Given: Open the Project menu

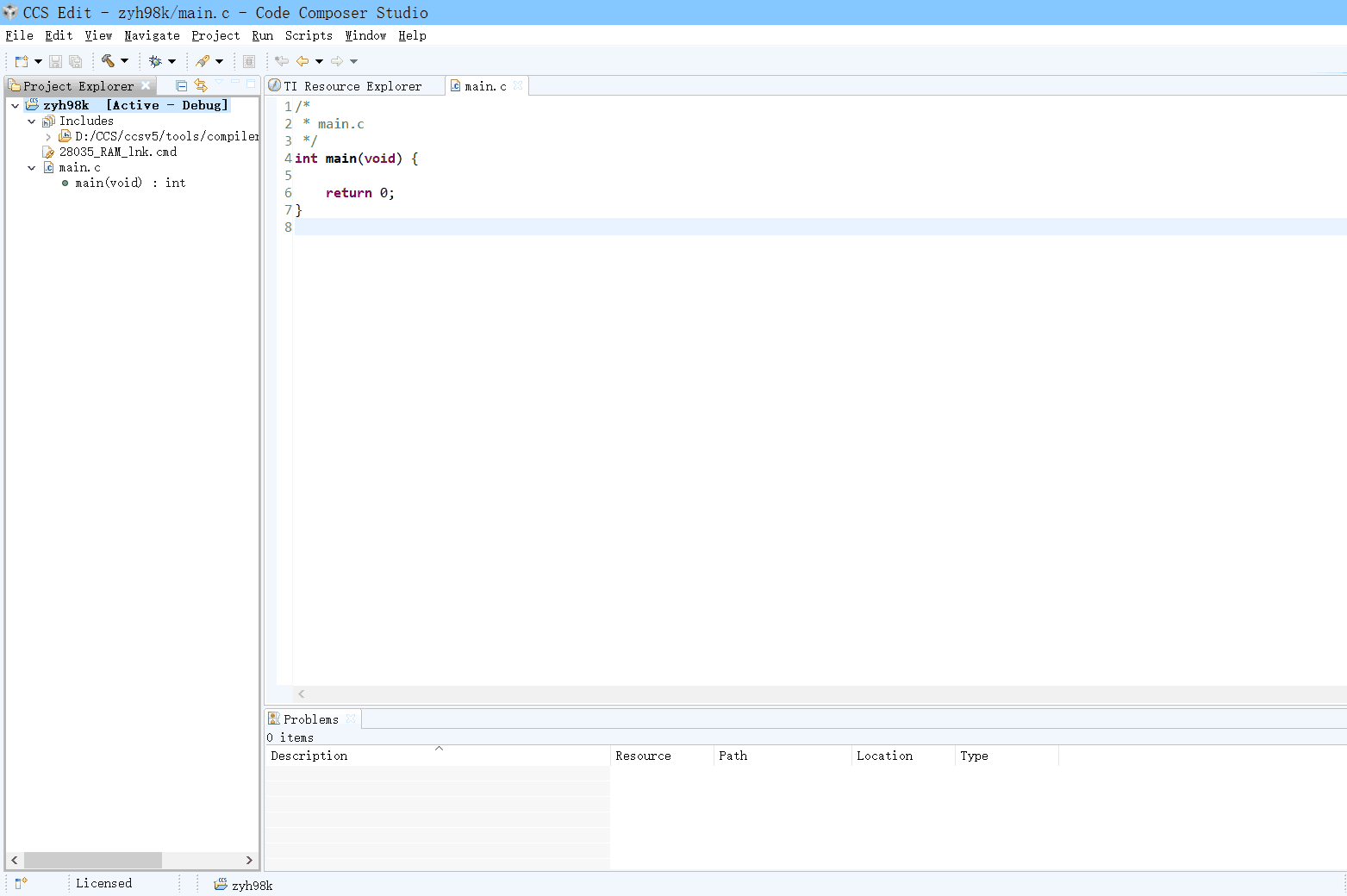Looking at the screenshot, I should pos(215,35).
